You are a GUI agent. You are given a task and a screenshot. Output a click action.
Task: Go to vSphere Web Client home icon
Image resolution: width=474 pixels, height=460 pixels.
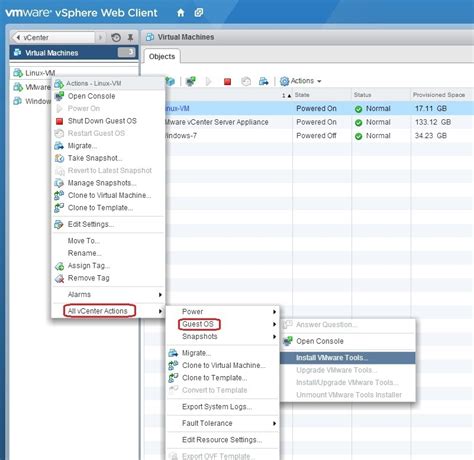tap(180, 13)
